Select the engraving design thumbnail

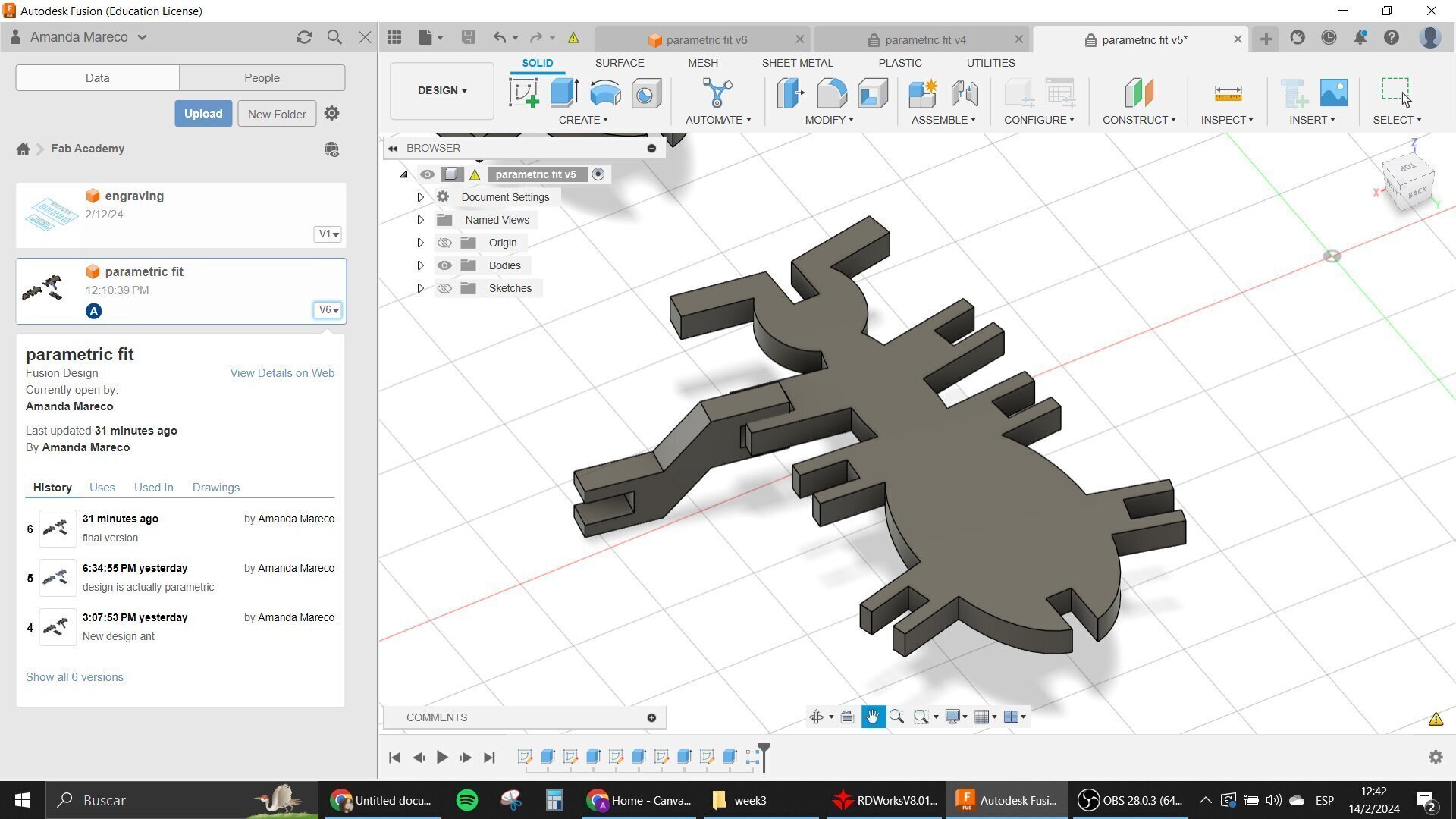point(51,214)
